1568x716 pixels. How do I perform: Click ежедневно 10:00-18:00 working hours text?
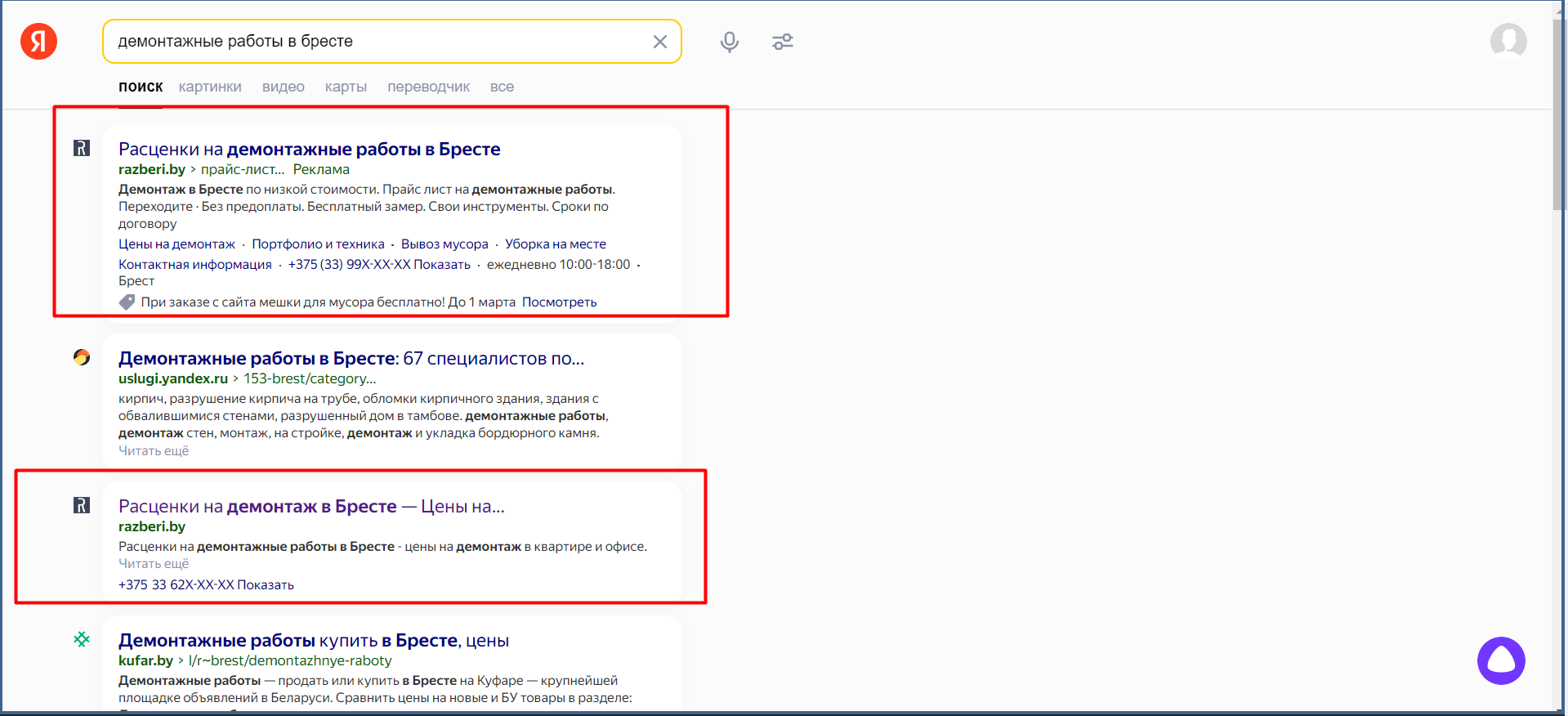[559, 264]
